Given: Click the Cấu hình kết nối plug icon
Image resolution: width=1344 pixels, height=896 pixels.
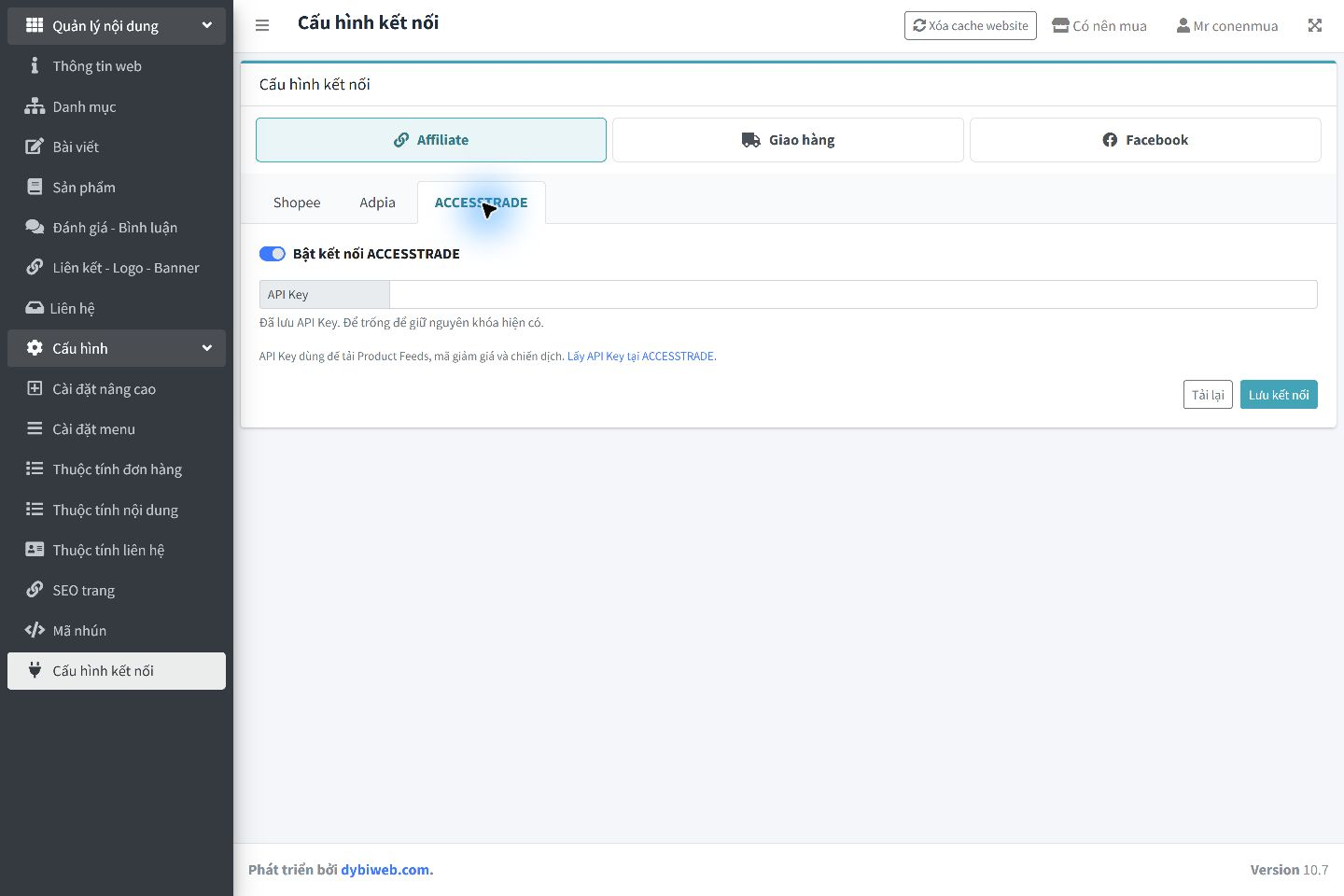Looking at the screenshot, I should point(35,670).
